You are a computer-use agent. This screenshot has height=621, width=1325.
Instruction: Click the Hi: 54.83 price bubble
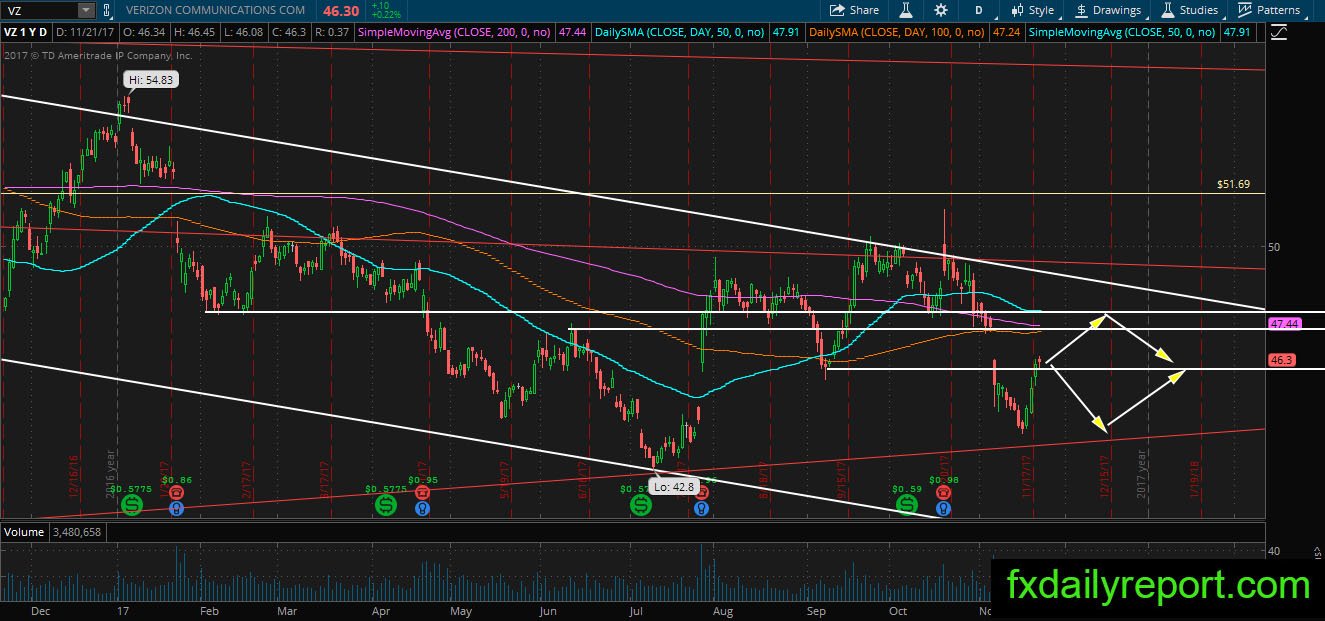(x=150, y=79)
